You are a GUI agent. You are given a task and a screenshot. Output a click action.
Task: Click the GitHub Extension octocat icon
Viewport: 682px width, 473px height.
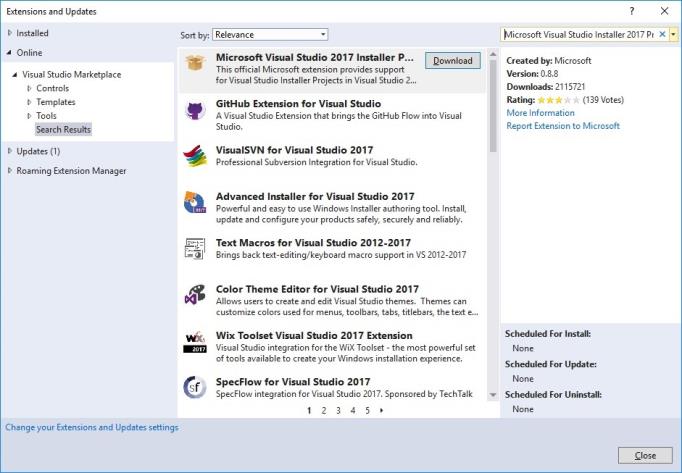(197, 110)
